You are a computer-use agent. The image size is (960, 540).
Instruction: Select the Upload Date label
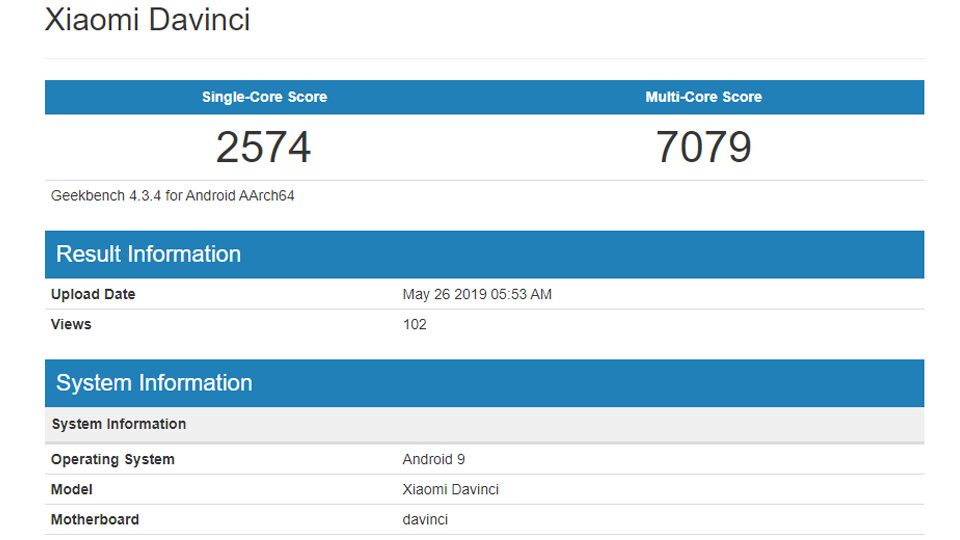93,294
